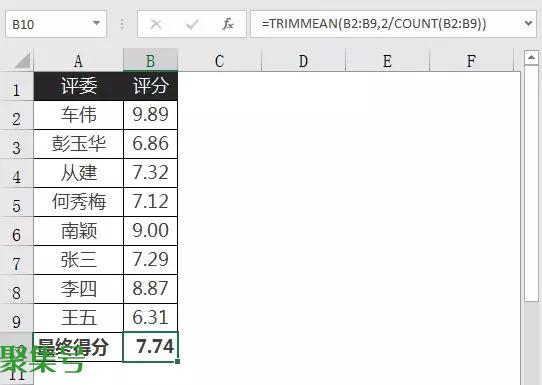Click the vertical scrollbar up arrow
Screen dimensions: 542x385
click(x=531, y=57)
